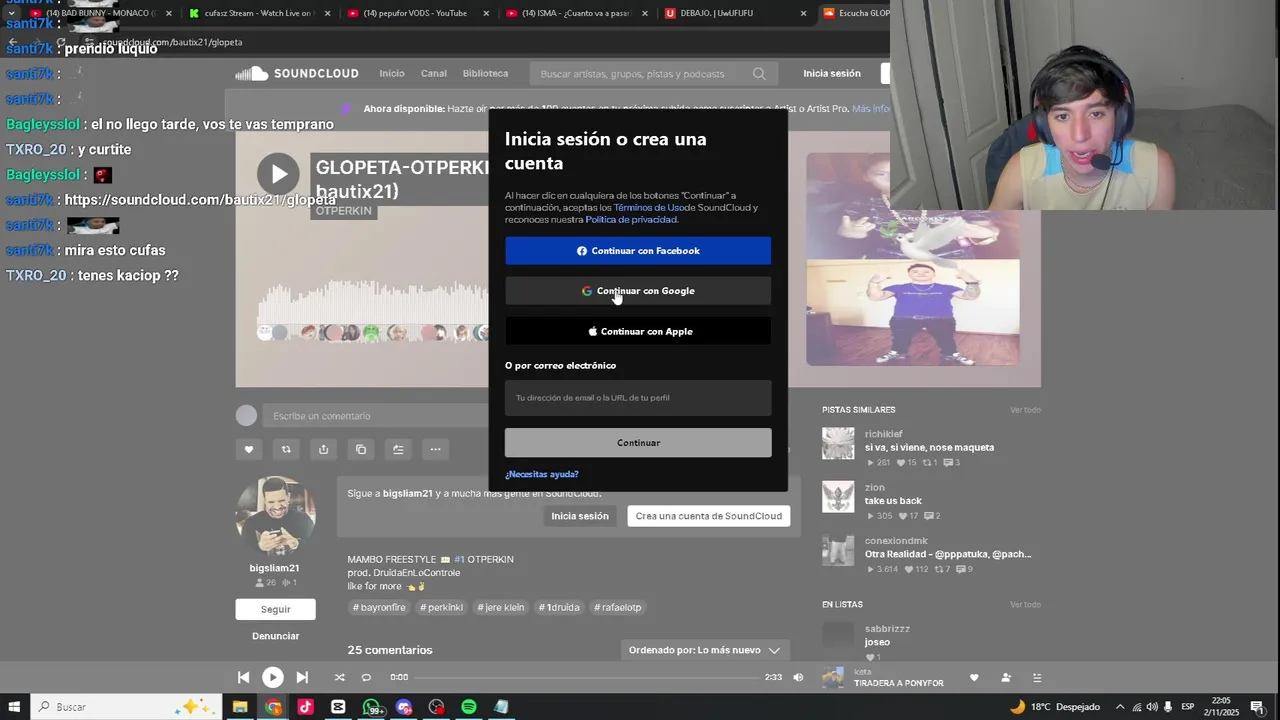Skip to next track in bottom player

click(302, 677)
